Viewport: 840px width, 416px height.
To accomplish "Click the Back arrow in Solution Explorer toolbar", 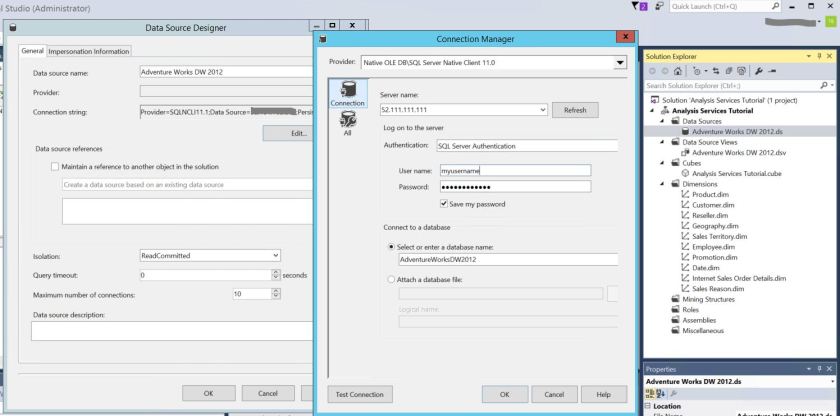I will point(652,71).
